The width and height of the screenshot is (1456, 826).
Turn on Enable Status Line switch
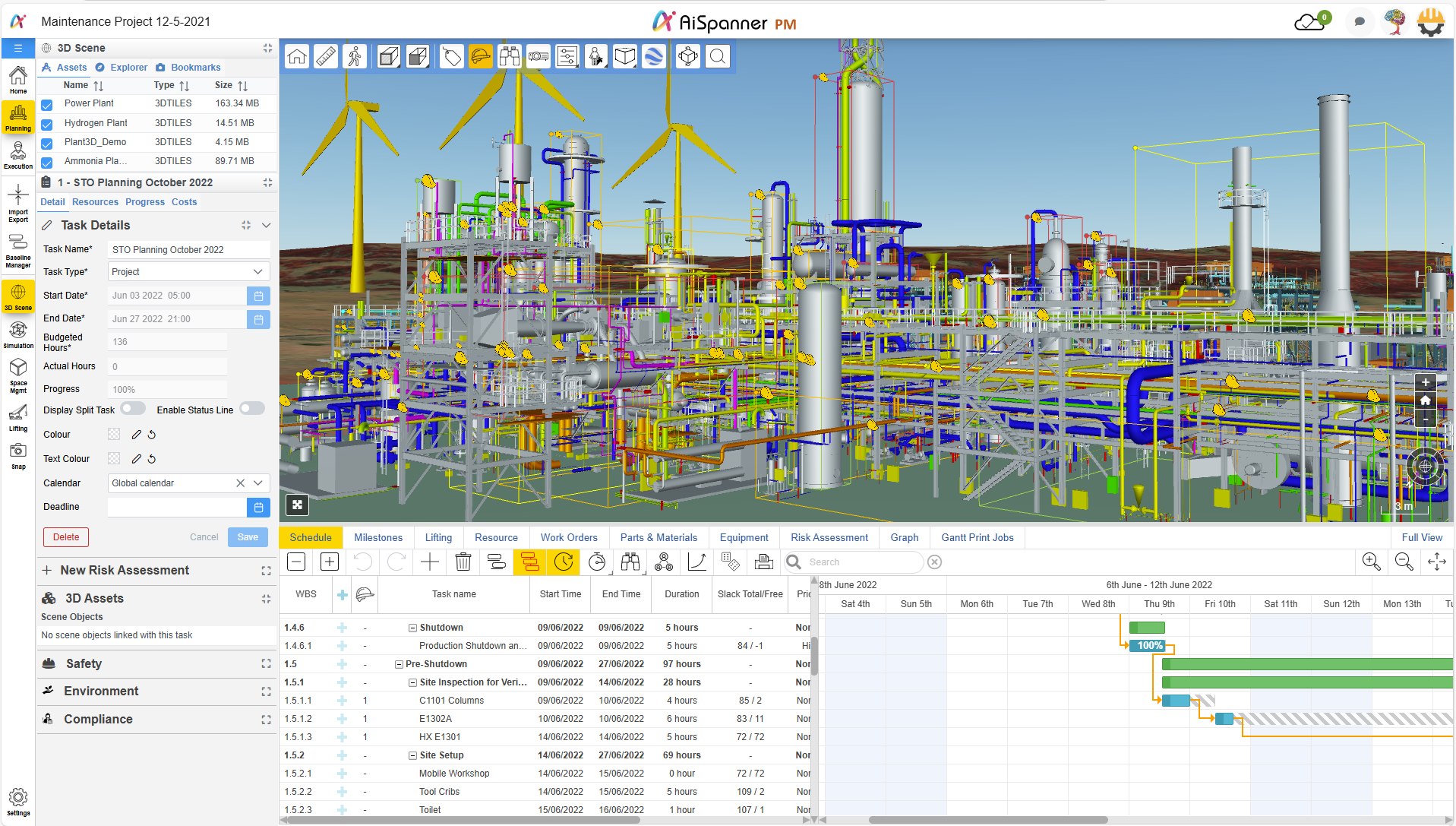click(251, 410)
